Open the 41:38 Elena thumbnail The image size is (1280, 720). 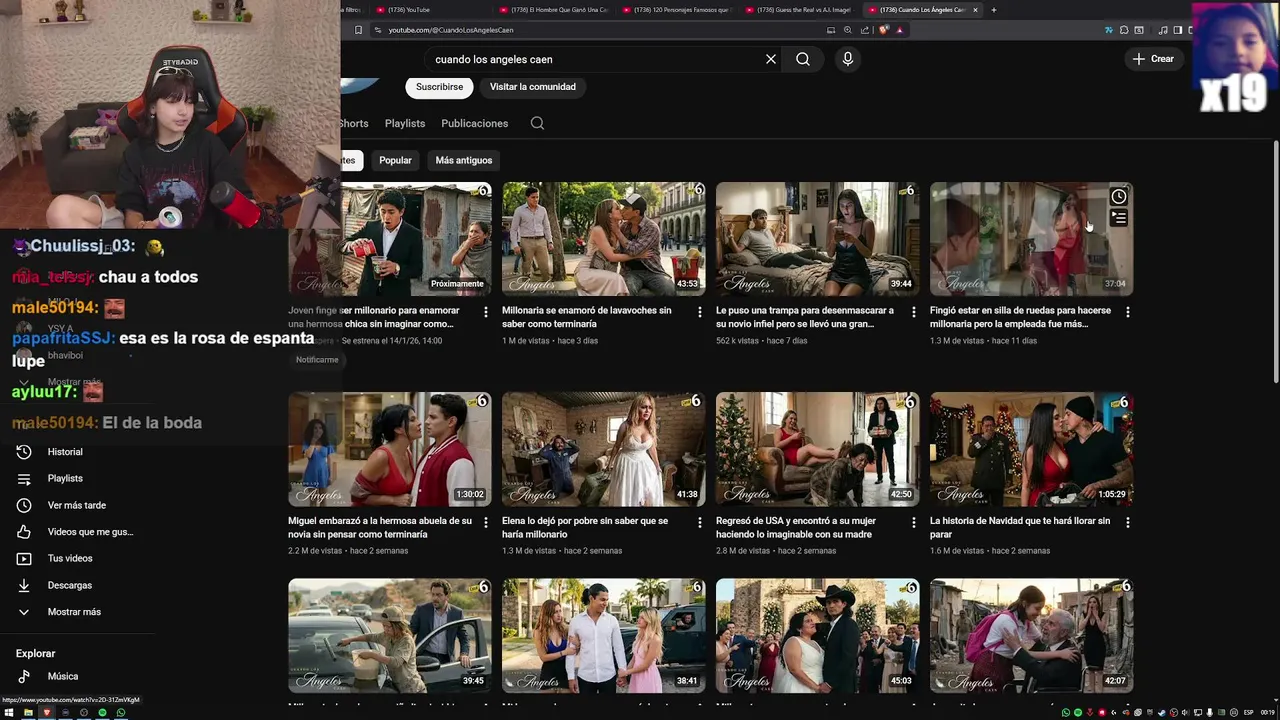click(603, 449)
